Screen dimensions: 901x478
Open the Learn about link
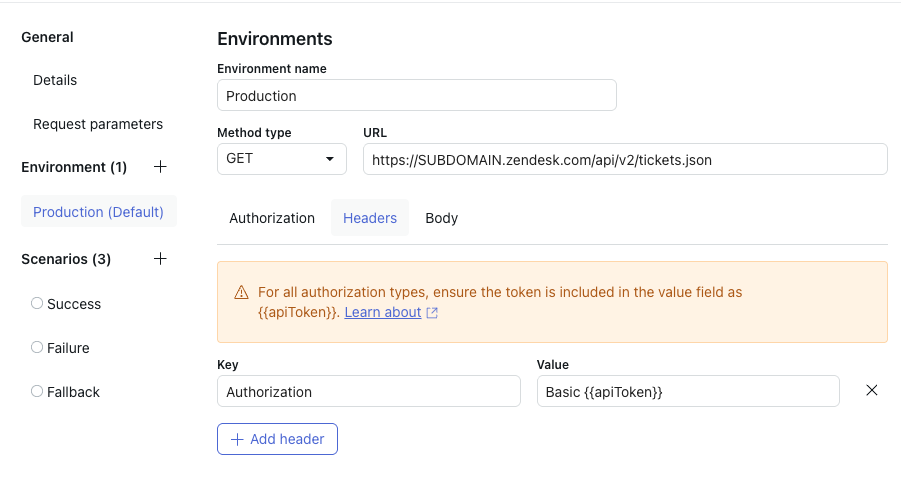(x=383, y=312)
